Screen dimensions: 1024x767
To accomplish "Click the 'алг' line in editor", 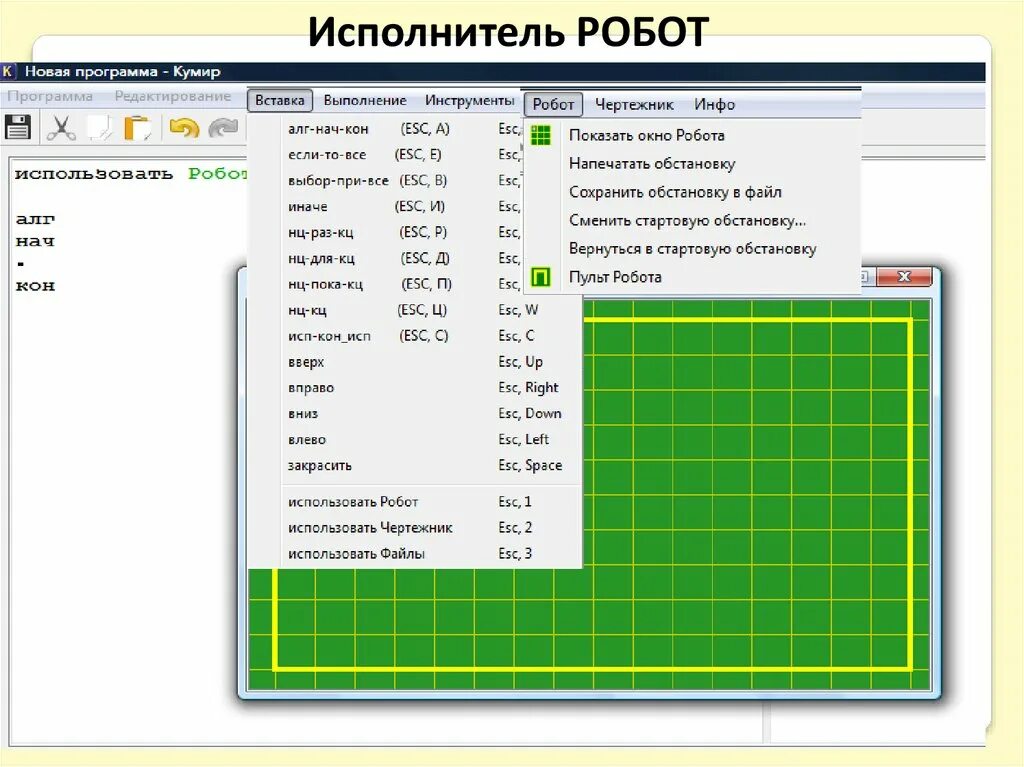I will click(x=35, y=220).
